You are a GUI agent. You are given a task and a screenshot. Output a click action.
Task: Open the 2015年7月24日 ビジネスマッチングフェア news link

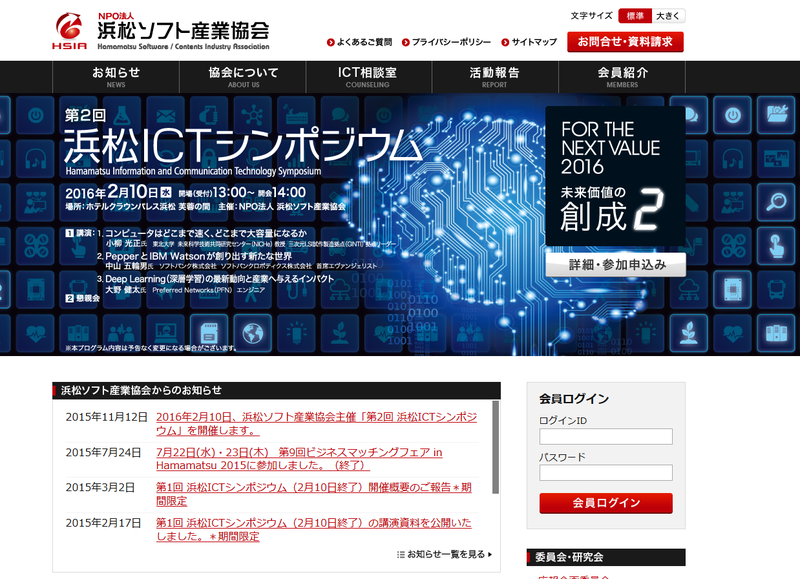(x=299, y=459)
